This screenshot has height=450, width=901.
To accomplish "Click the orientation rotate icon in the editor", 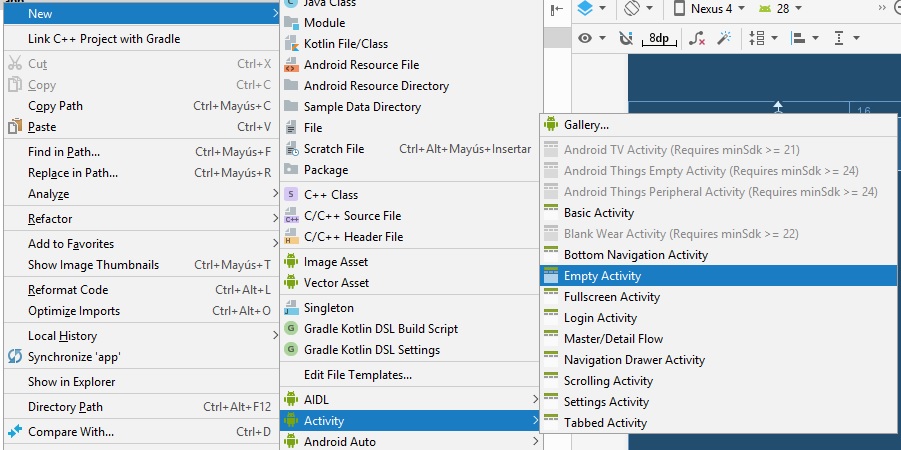I will click(x=639, y=9).
